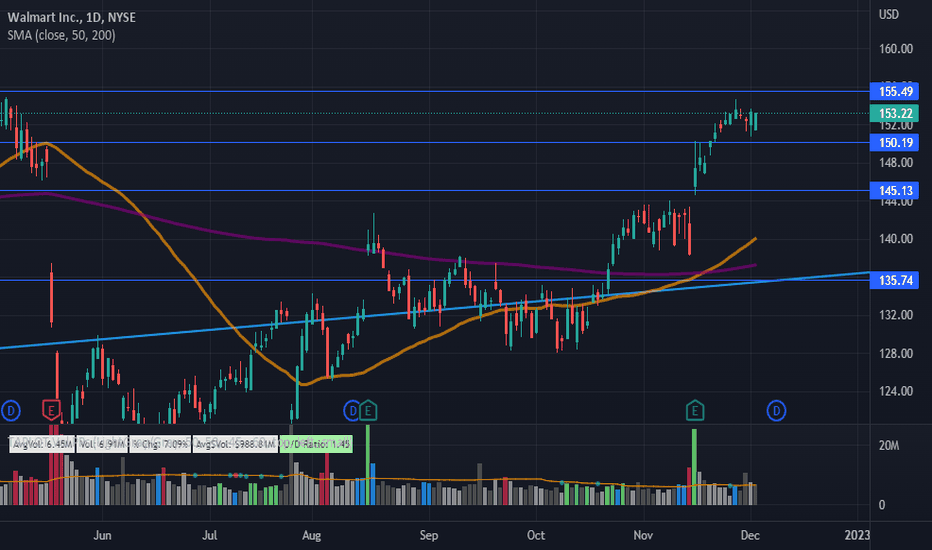Click the AvgSVol: $988.81M label
The width and height of the screenshot is (932, 550).
[x=235, y=444]
